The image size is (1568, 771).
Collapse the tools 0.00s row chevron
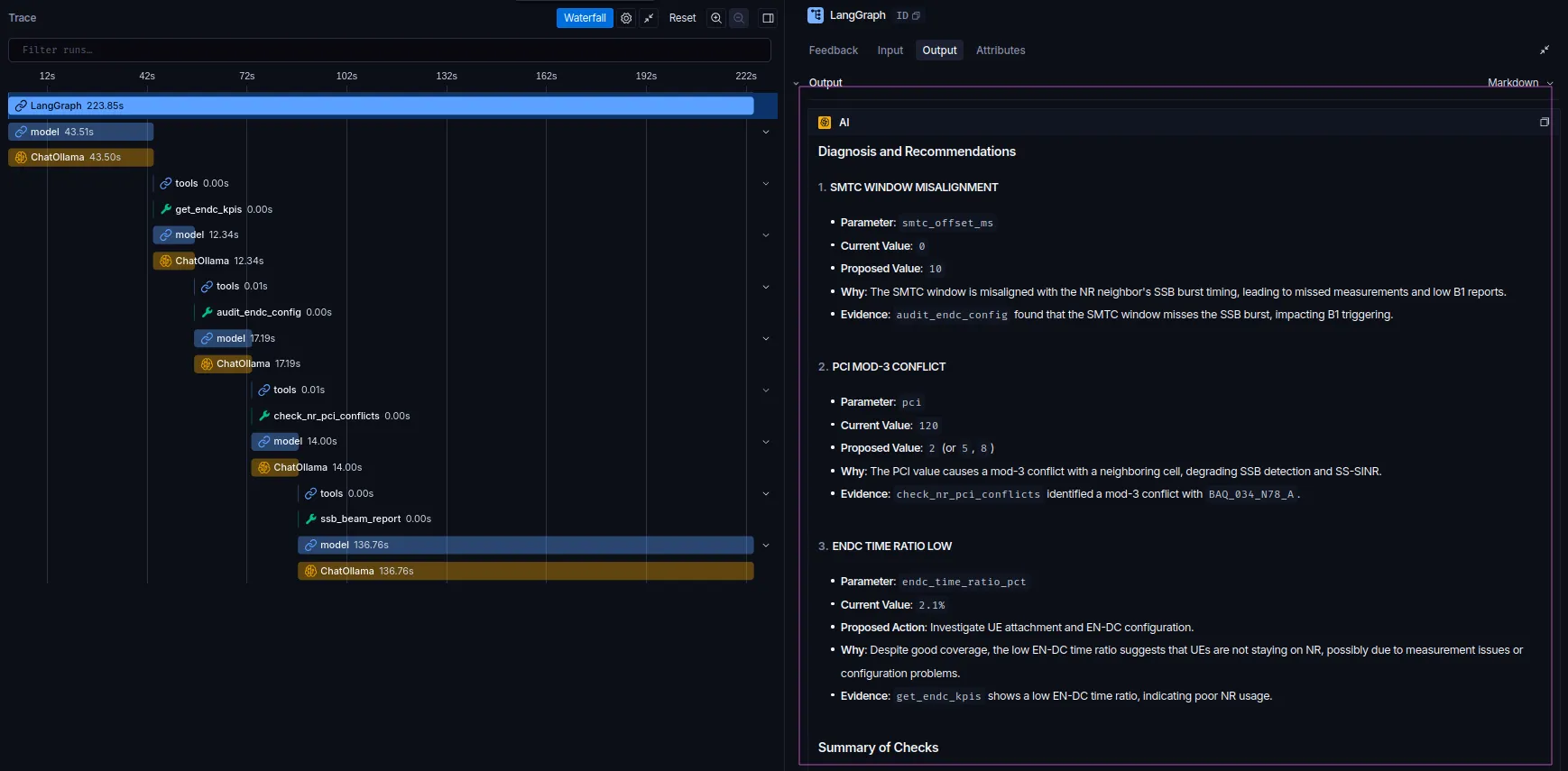pyautogui.click(x=766, y=183)
